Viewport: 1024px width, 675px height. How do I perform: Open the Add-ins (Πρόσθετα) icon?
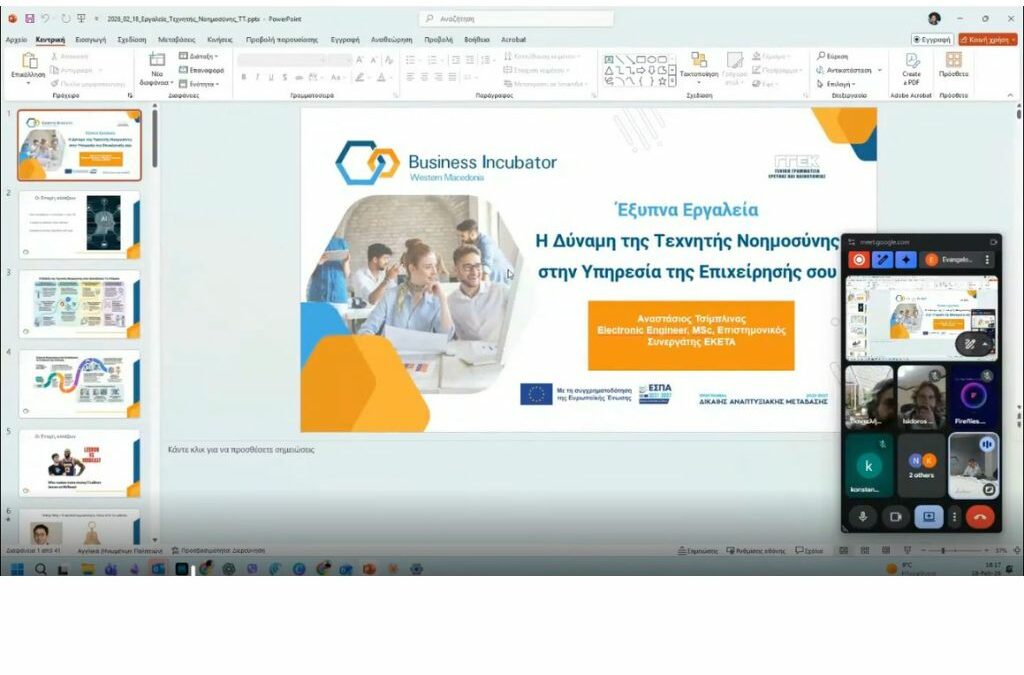[953, 63]
